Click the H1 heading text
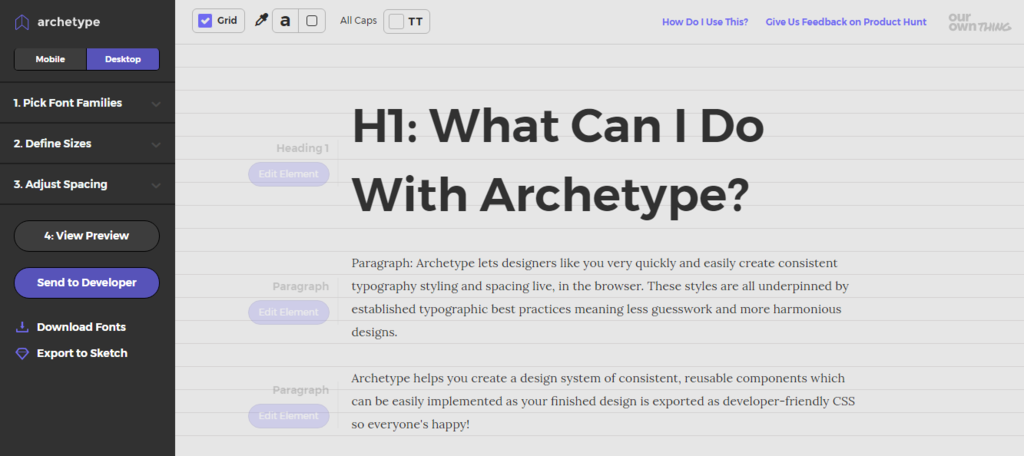 (x=558, y=161)
